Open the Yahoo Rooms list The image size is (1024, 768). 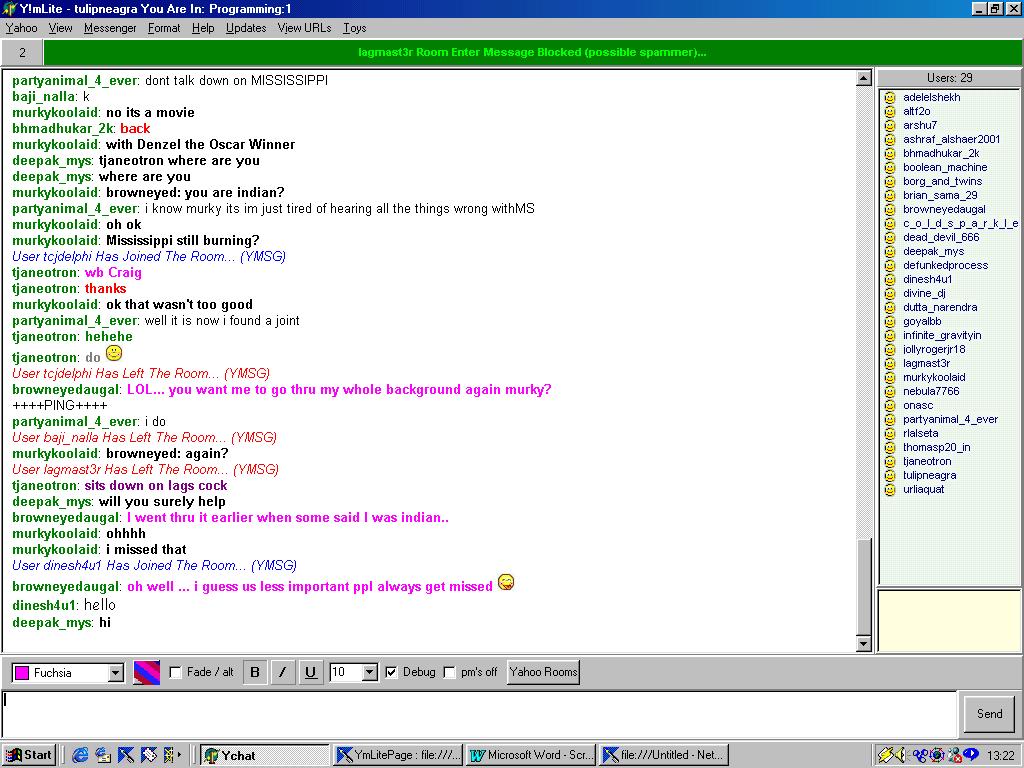coord(543,672)
